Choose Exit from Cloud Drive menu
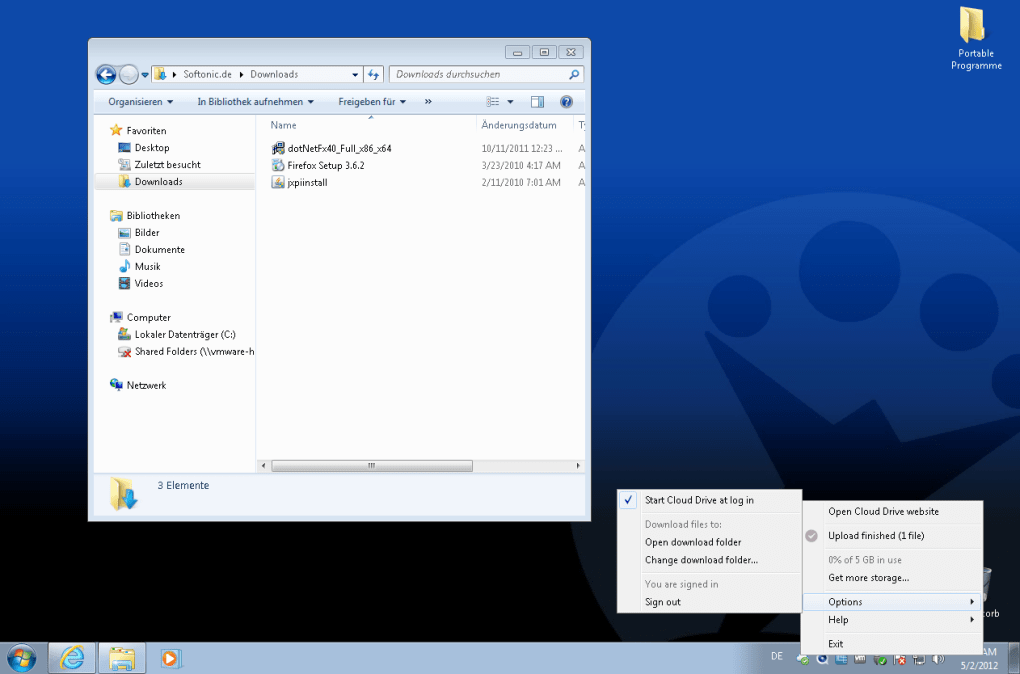Image resolution: width=1020 pixels, height=674 pixels. coord(836,644)
